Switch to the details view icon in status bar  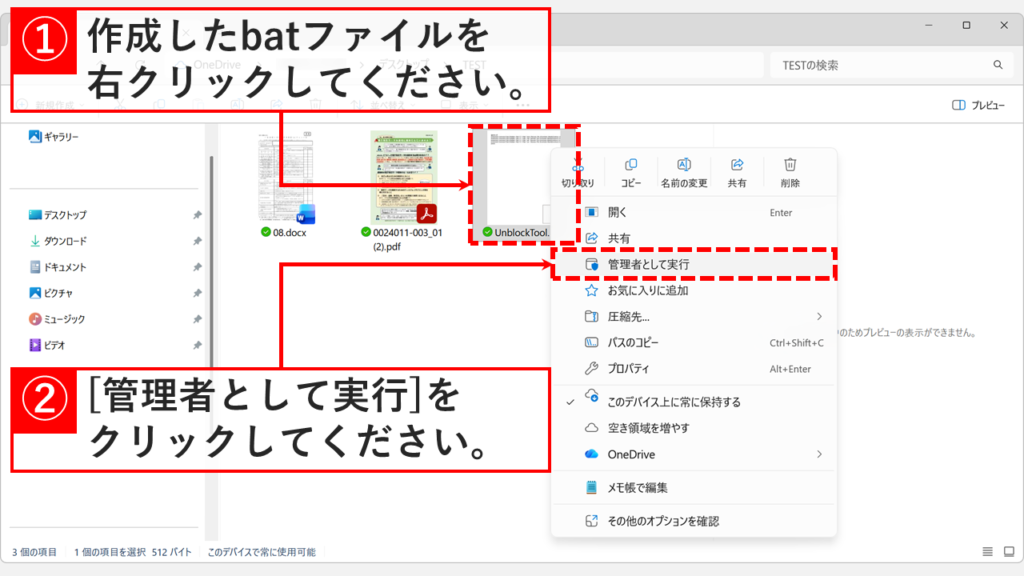[x=988, y=552]
